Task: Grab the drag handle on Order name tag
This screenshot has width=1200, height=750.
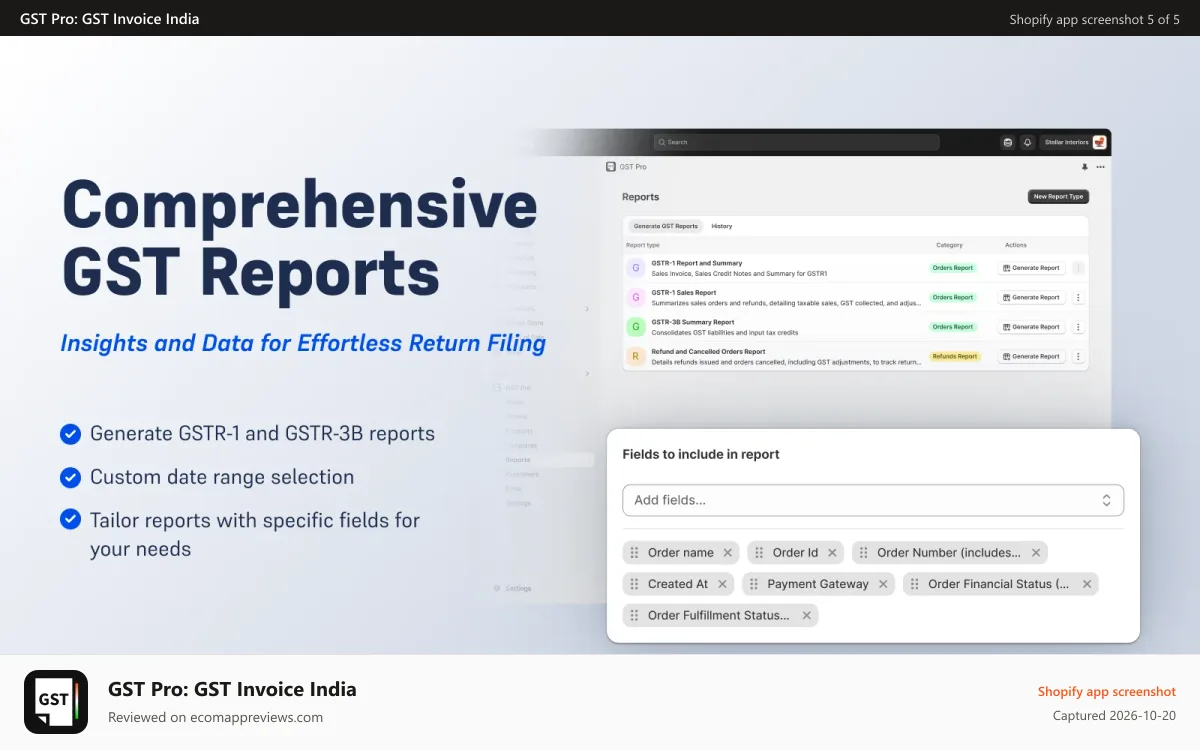Action: 634,552
